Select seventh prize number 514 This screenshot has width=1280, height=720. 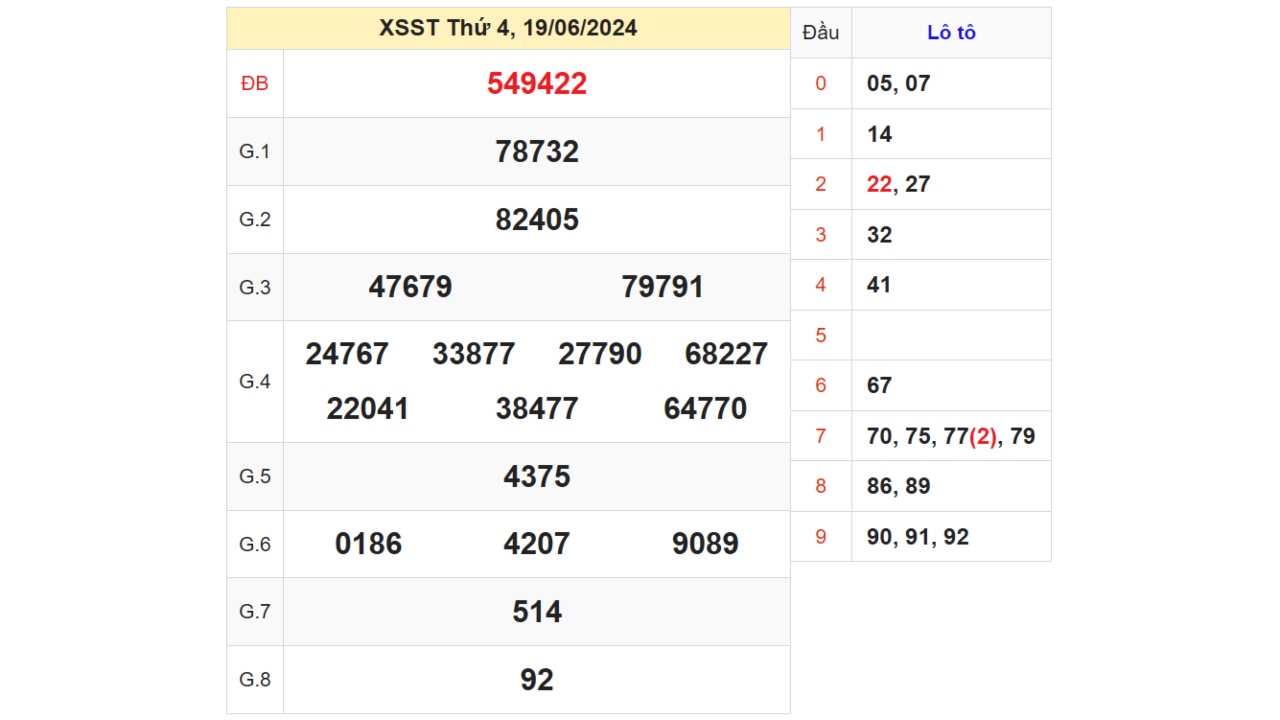537,612
